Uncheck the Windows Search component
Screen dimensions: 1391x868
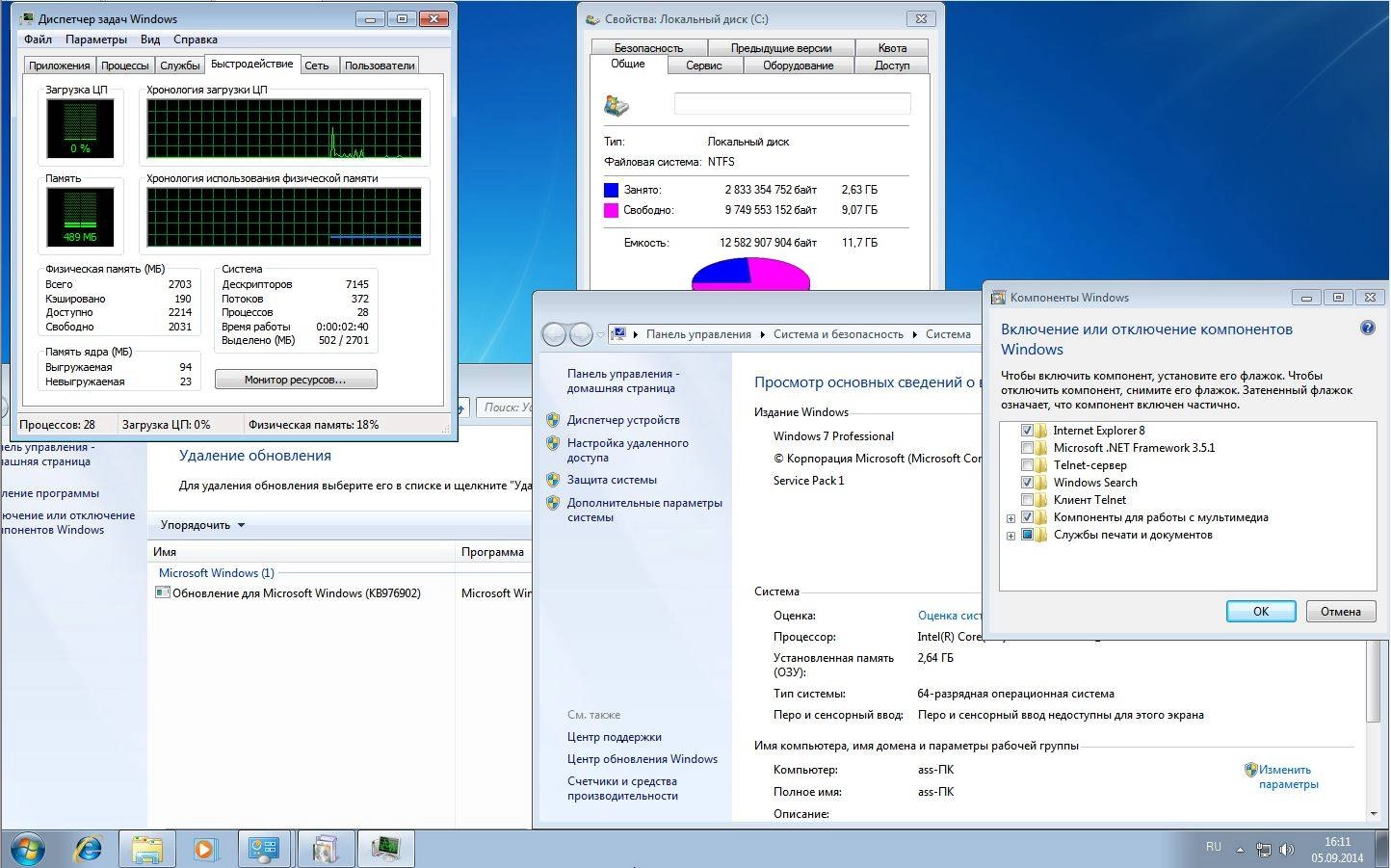point(1027,483)
